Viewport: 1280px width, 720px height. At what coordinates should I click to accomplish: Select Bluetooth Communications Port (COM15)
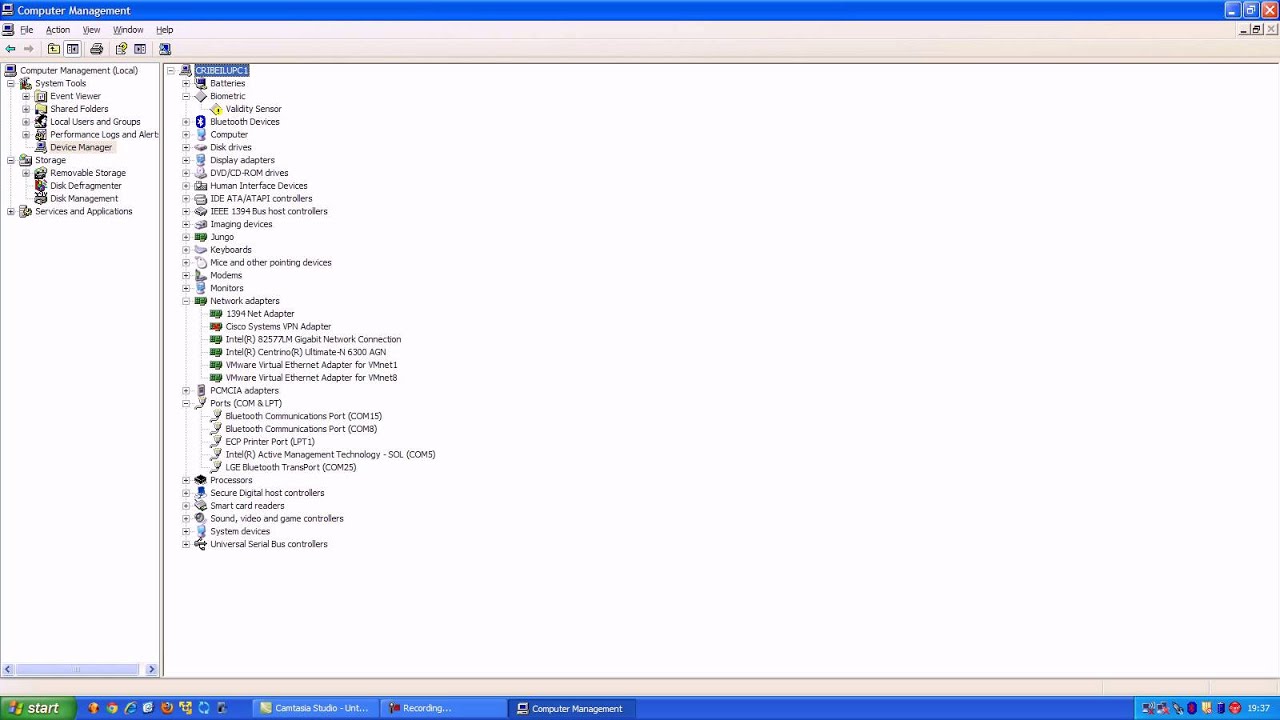click(304, 416)
